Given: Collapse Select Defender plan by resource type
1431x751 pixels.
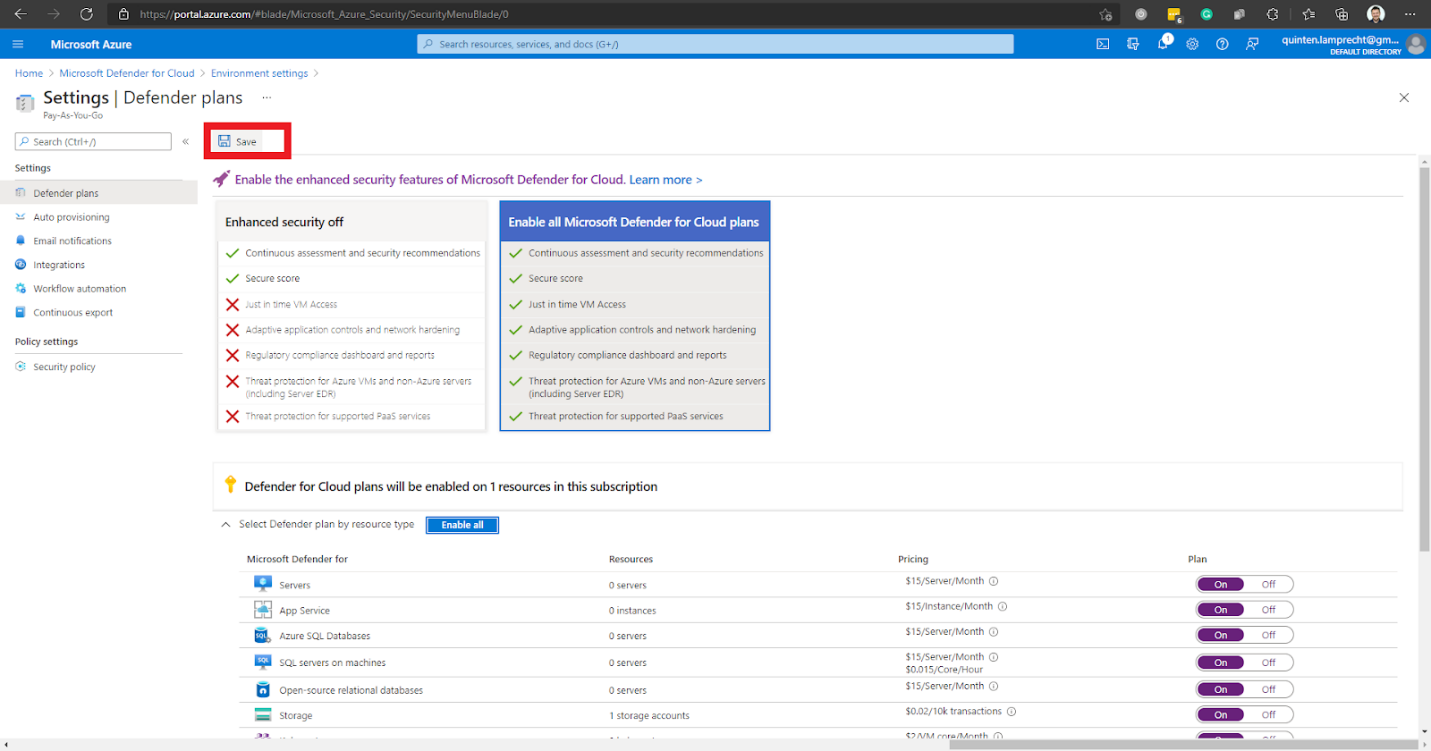Looking at the screenshot, I should 226,524.
